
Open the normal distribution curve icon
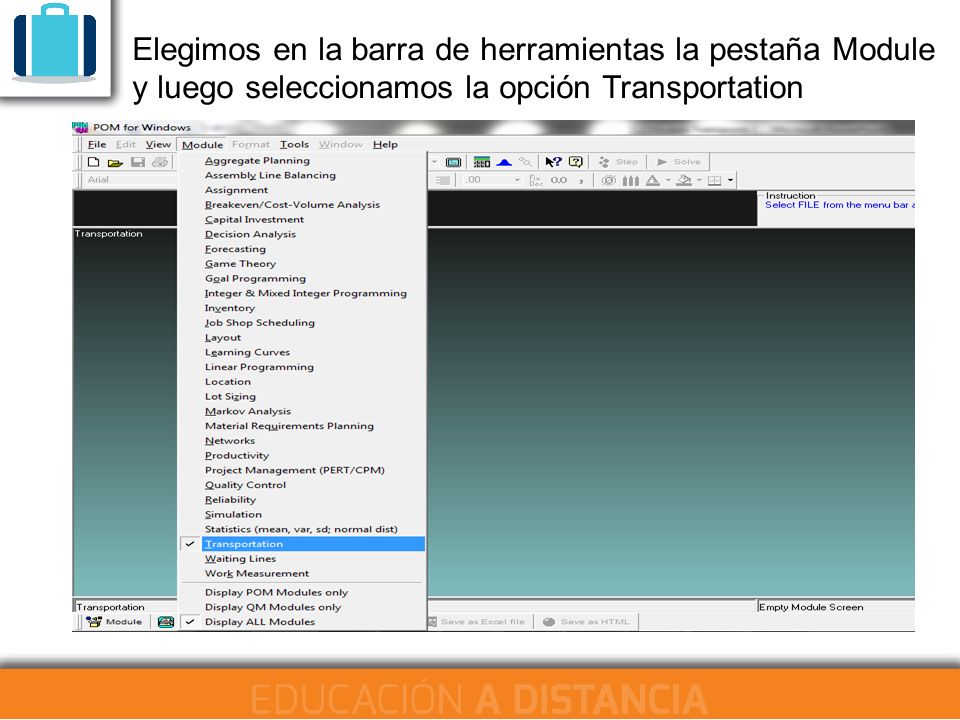(504, 162)
